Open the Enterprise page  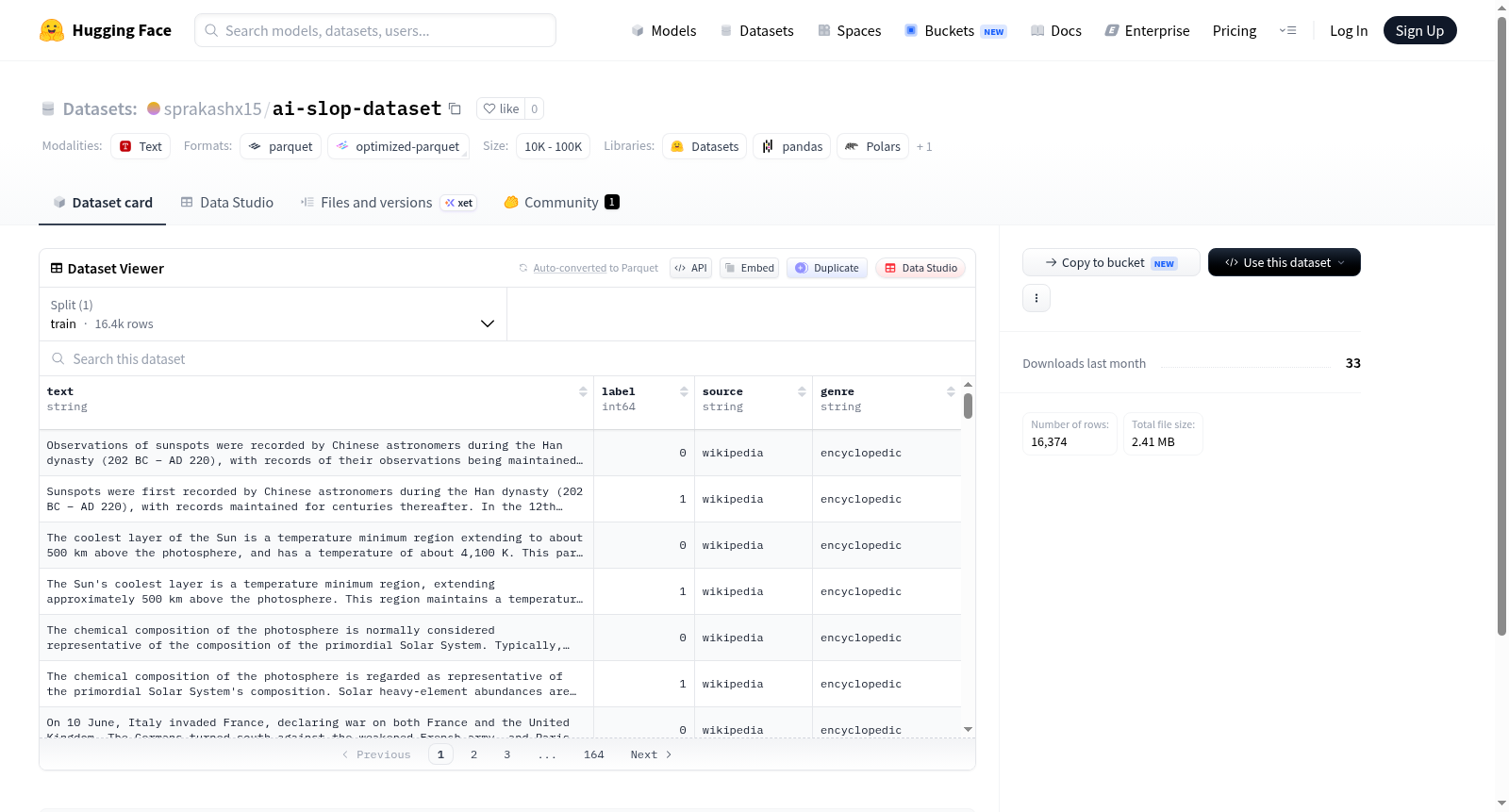click(1147, 30)
